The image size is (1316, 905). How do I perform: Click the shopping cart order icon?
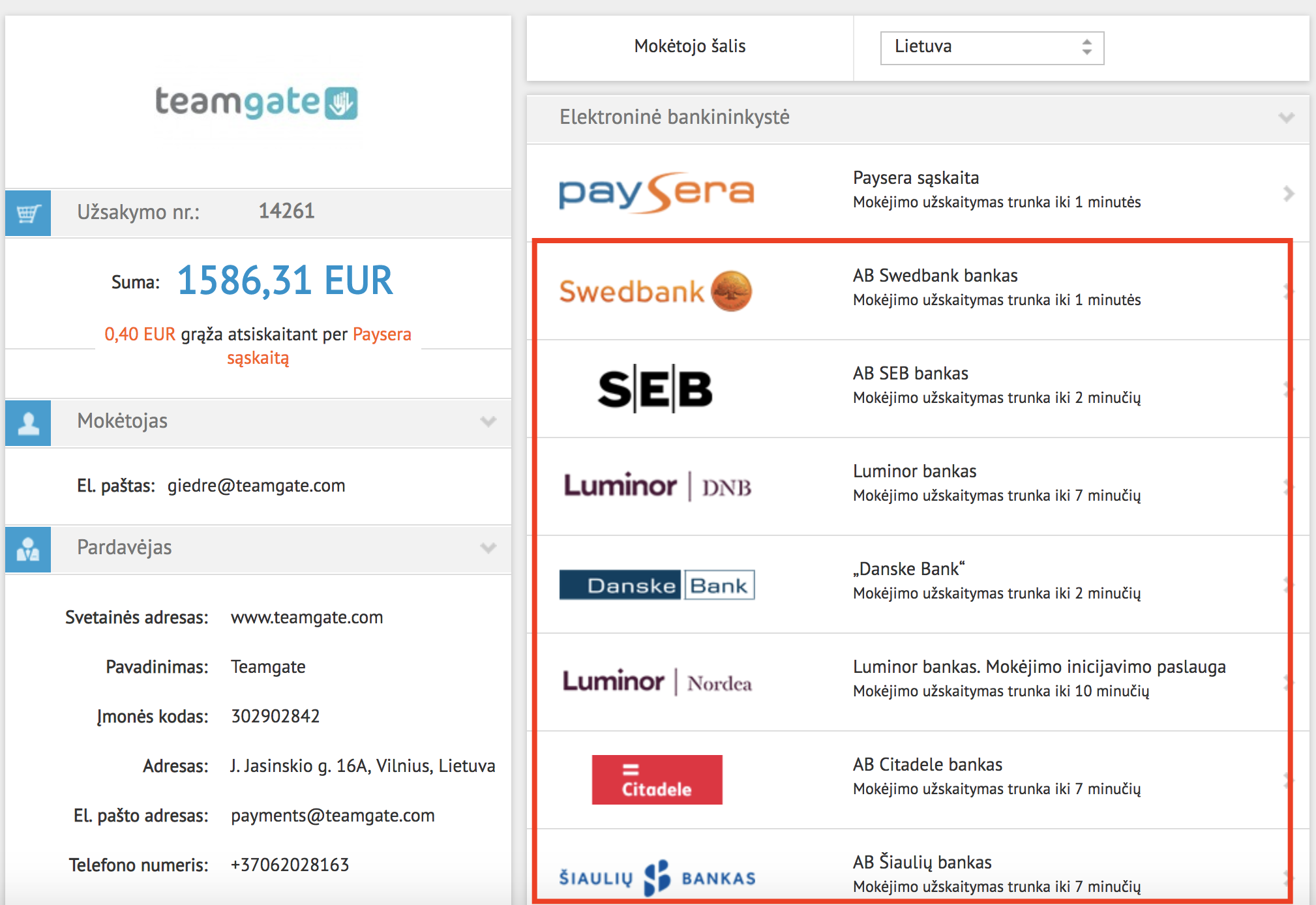(28, 213)
